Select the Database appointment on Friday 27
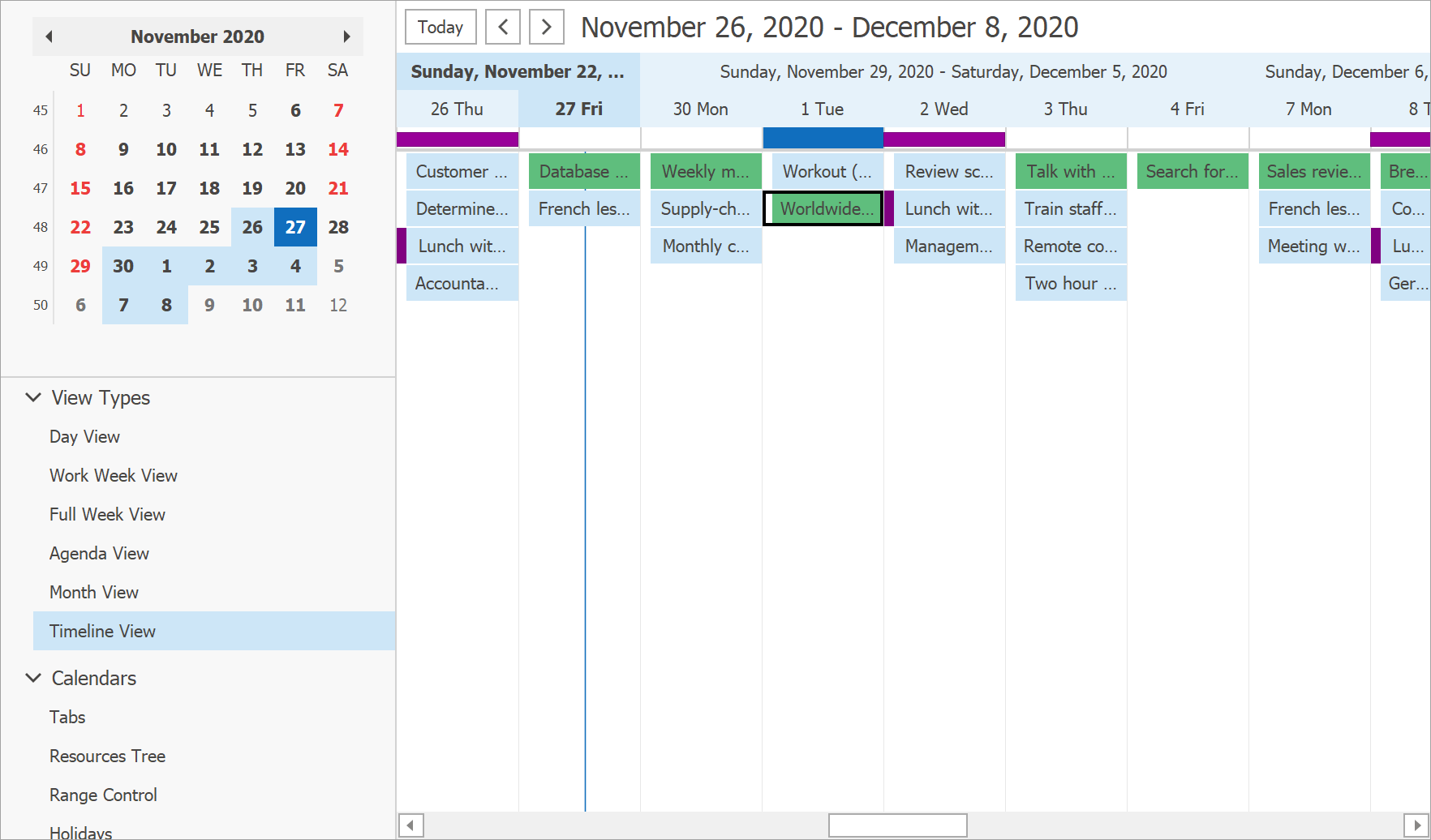Image resolution: width=1431 pixels, height=840 pixels. 583,171
